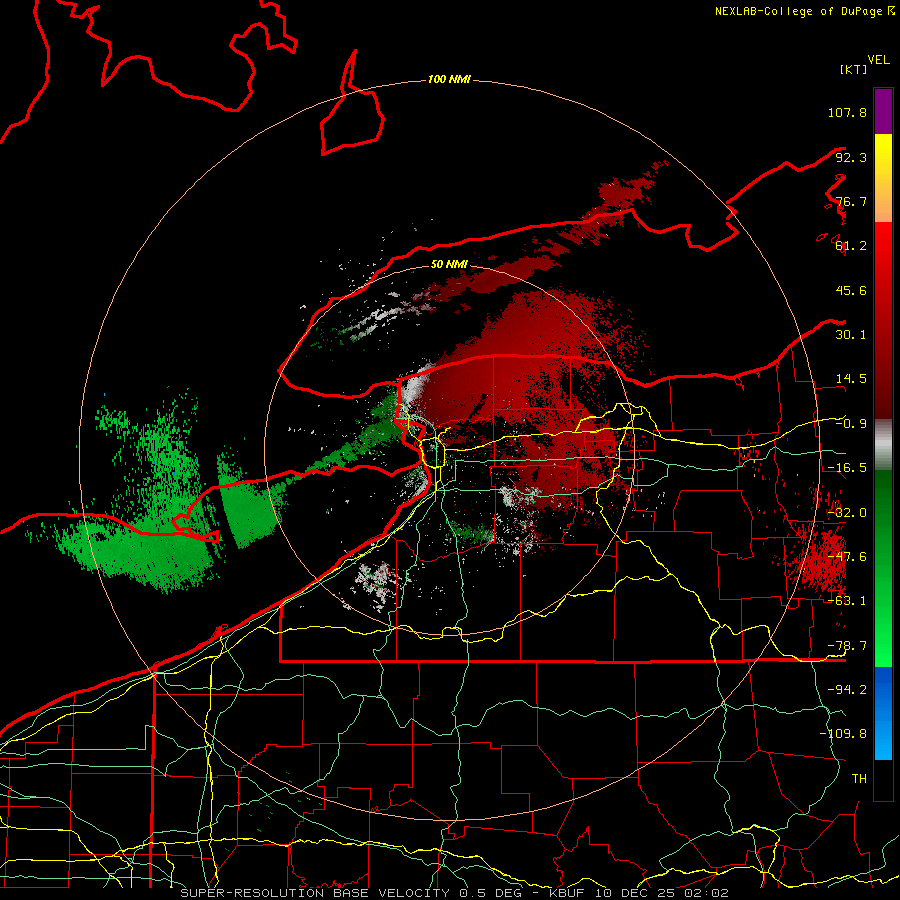Pick the gray near-zero segment of color bar
The height and width of the screenshot is (900, 900).
[883, 445]
